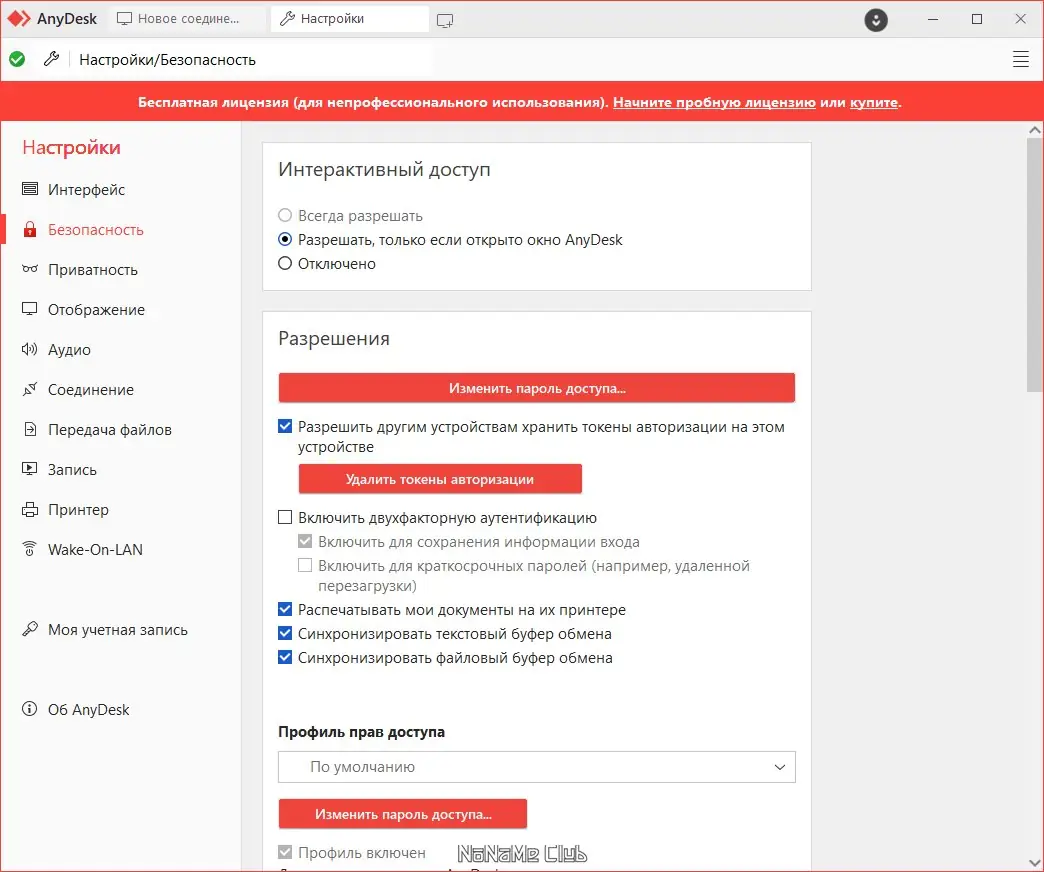Screen dimensions: 1044x872
Task: Open Соединение settings section
Action: pos(91,389)
